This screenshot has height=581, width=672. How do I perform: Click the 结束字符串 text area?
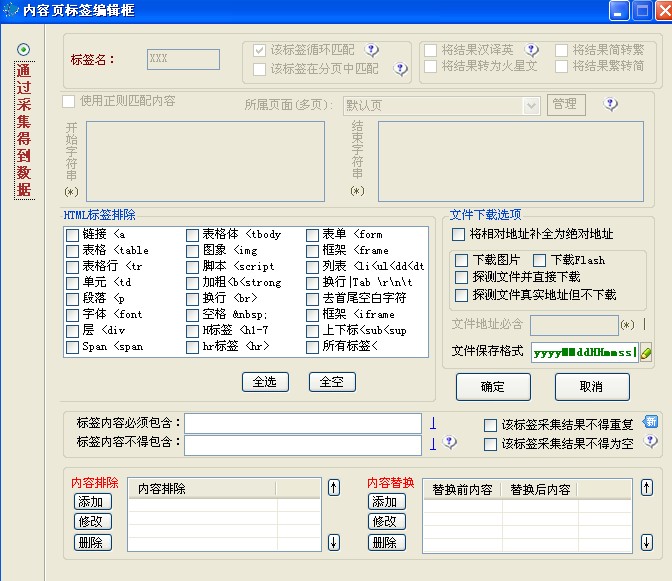[x=511, y=162]
